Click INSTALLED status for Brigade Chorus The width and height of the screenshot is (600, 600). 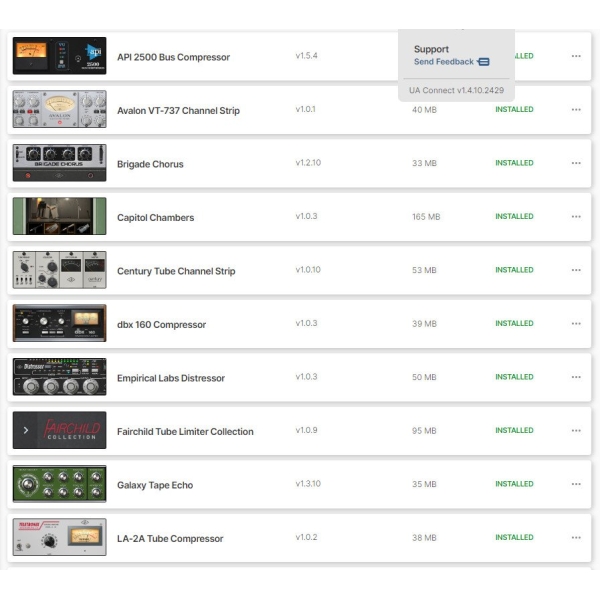pyautogui.click(x=514, y=163)
